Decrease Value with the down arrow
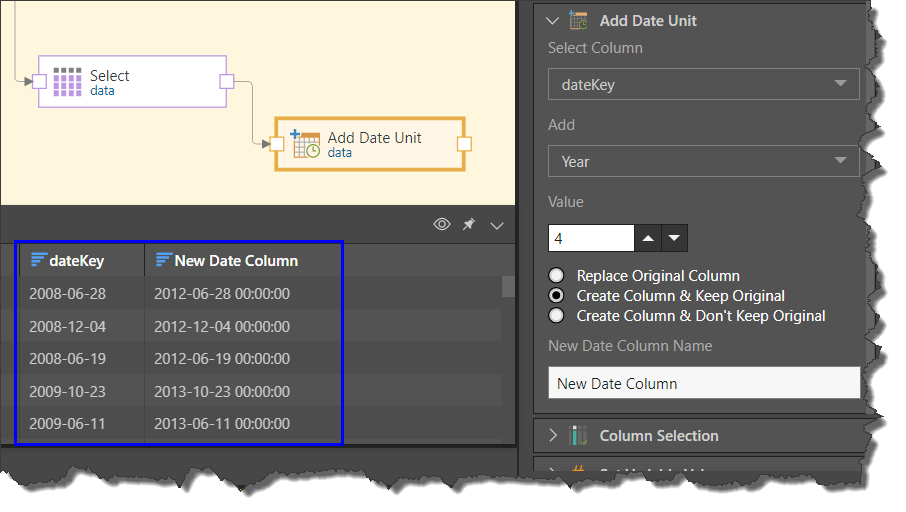Screen dimensions: 906x512 pyautogui.click(x=675, y=238)
